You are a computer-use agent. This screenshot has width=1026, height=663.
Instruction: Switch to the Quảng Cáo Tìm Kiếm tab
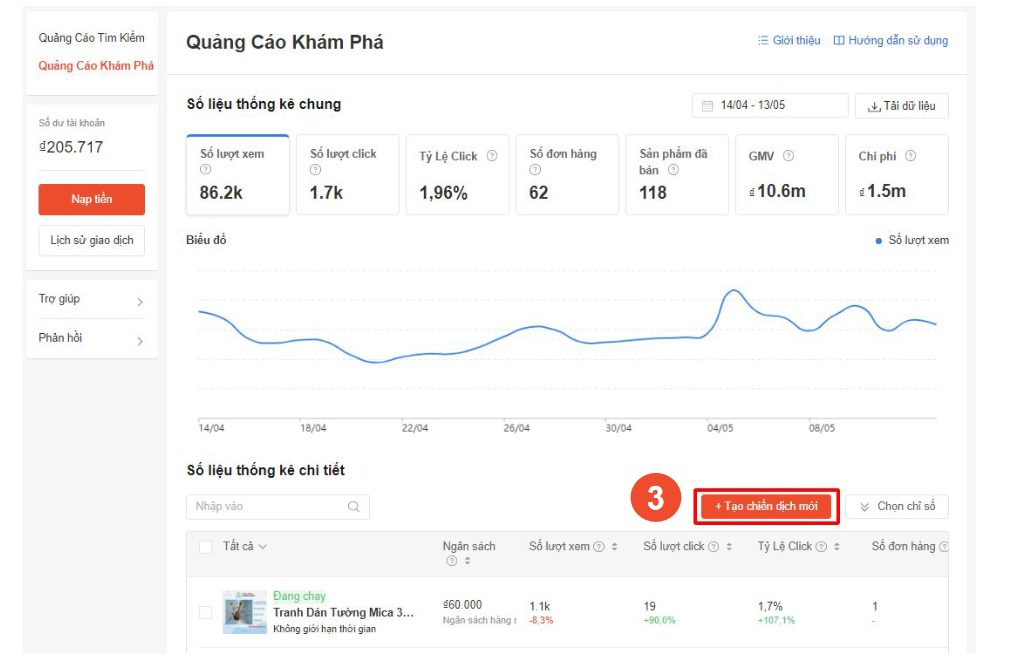click(91, 37)
